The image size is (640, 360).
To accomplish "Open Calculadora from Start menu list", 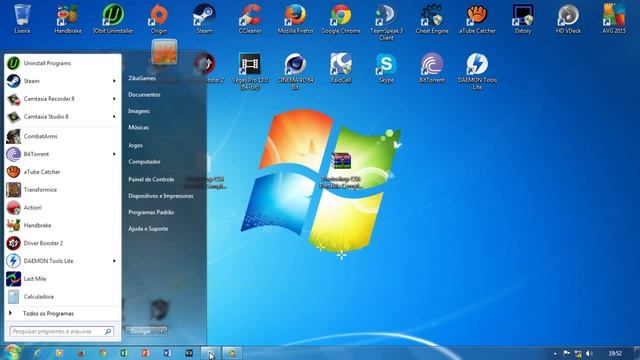I will click(62, 297).
